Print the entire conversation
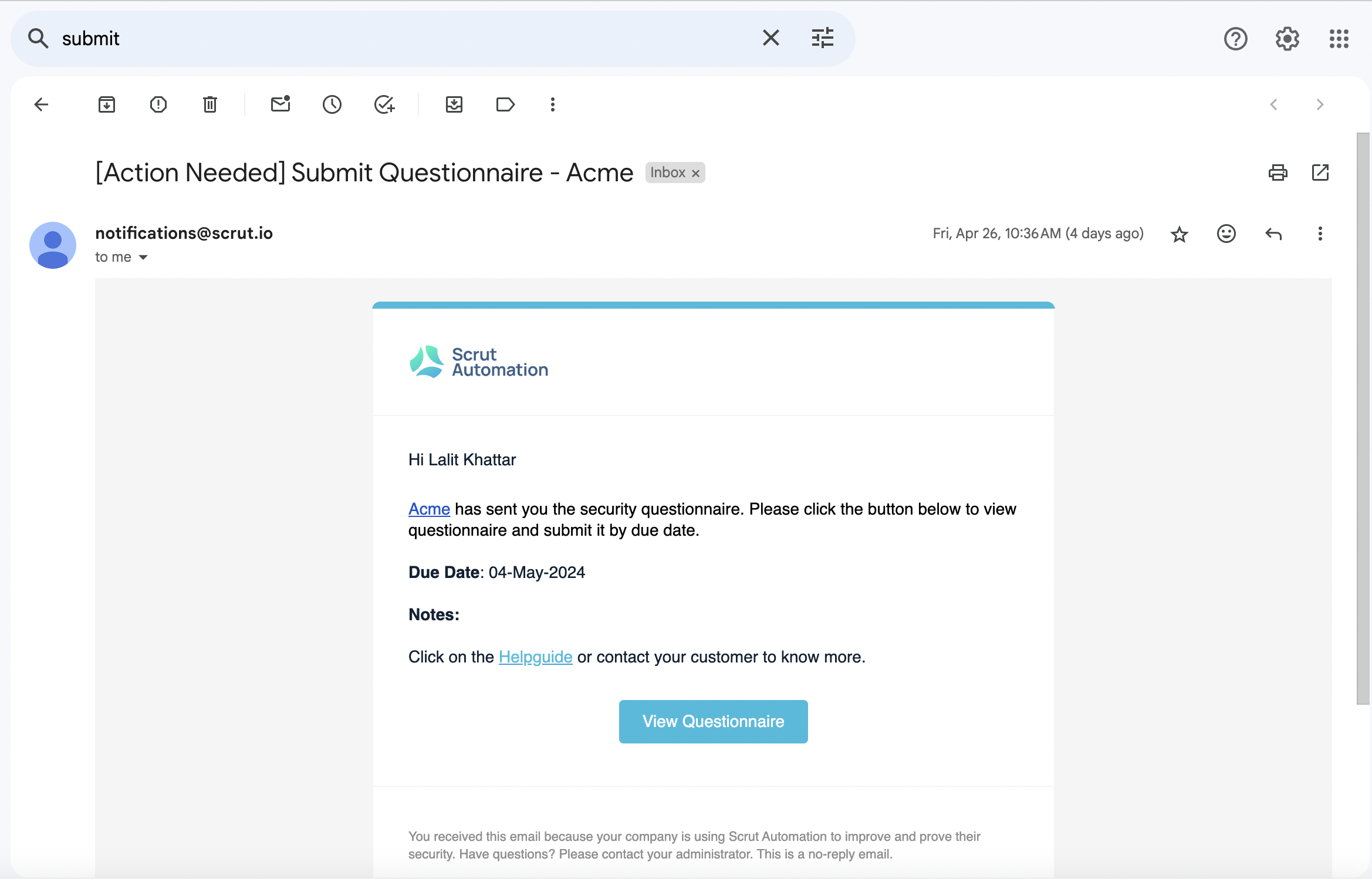 (1278, 173)
